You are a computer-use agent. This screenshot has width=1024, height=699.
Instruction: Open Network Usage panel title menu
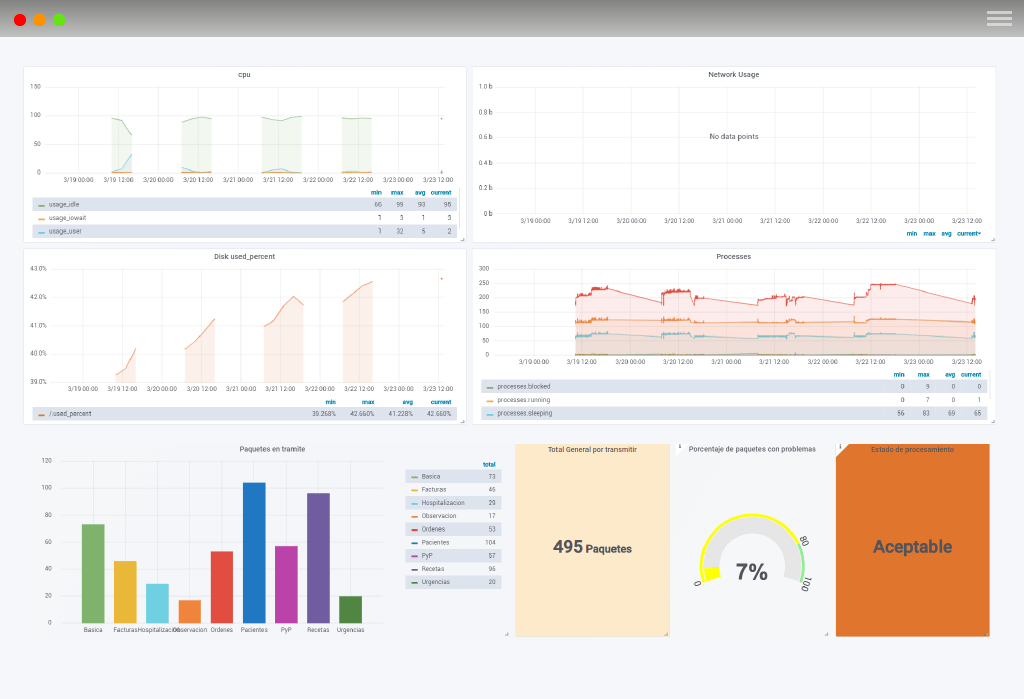click(733, 75)
